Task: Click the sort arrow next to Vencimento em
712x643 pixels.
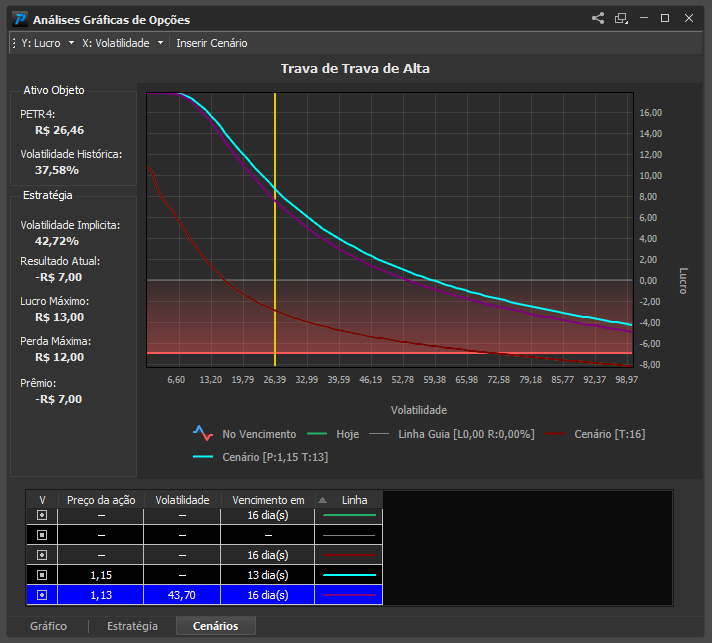Action: click(x=322, y=500)
